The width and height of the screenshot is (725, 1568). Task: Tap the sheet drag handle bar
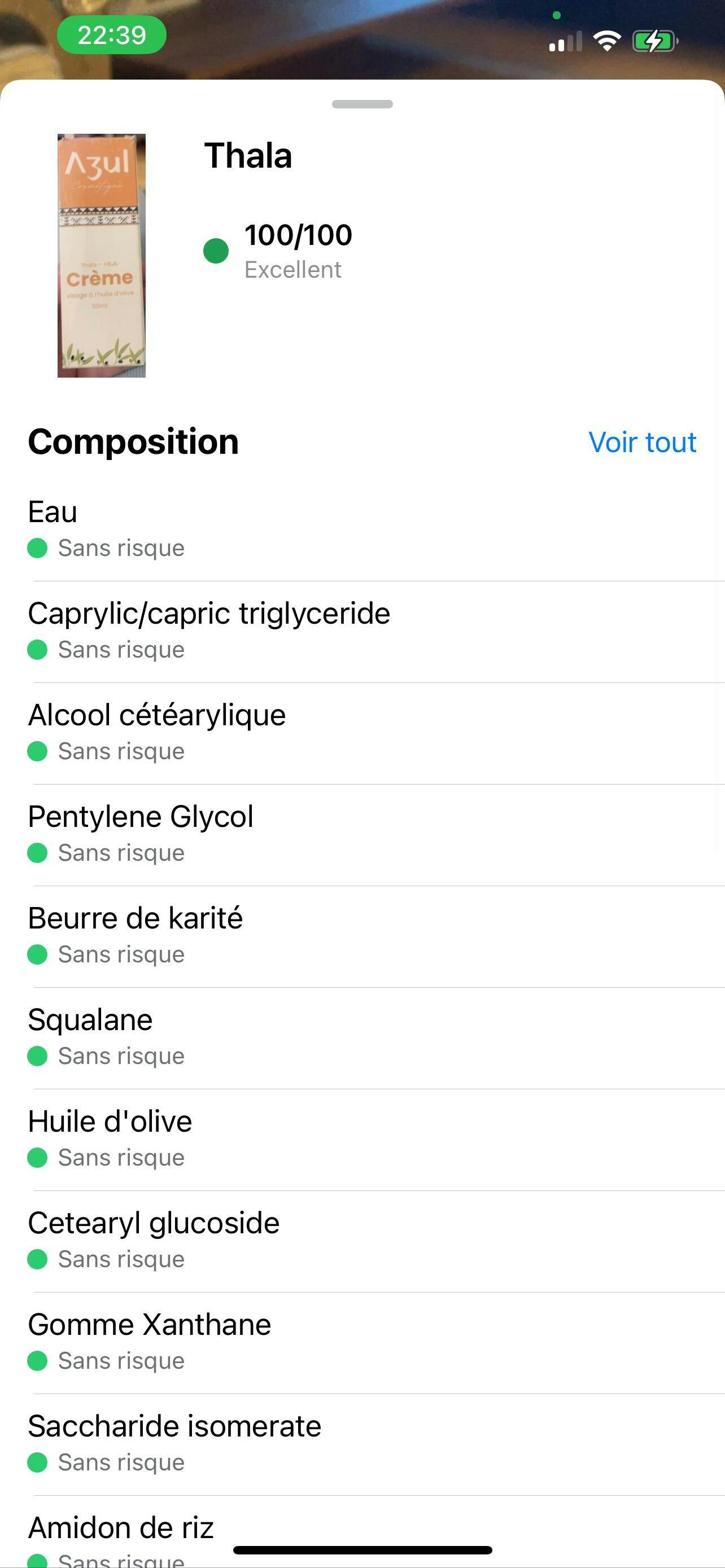coord(362,104)
